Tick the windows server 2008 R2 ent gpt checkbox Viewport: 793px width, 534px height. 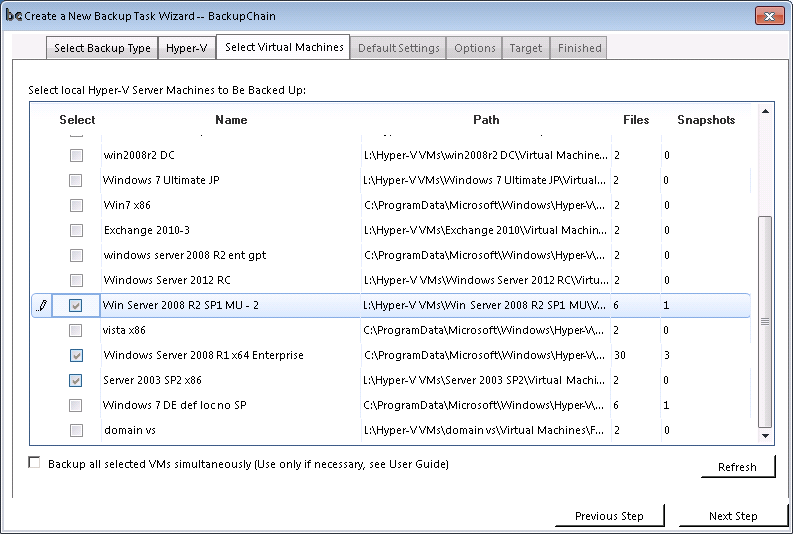76,255
